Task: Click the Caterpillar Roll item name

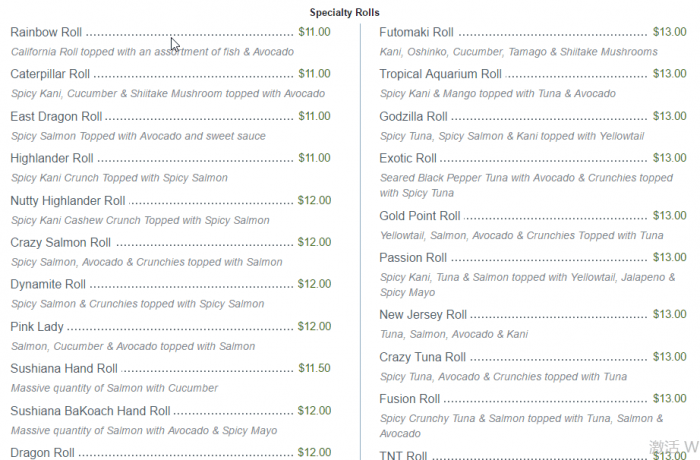Action: [50, 74]
